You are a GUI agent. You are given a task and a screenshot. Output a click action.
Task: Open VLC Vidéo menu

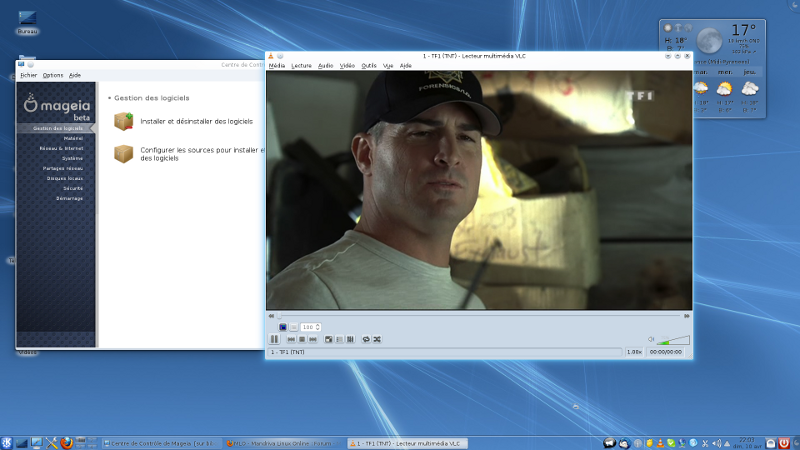[347, 65]
